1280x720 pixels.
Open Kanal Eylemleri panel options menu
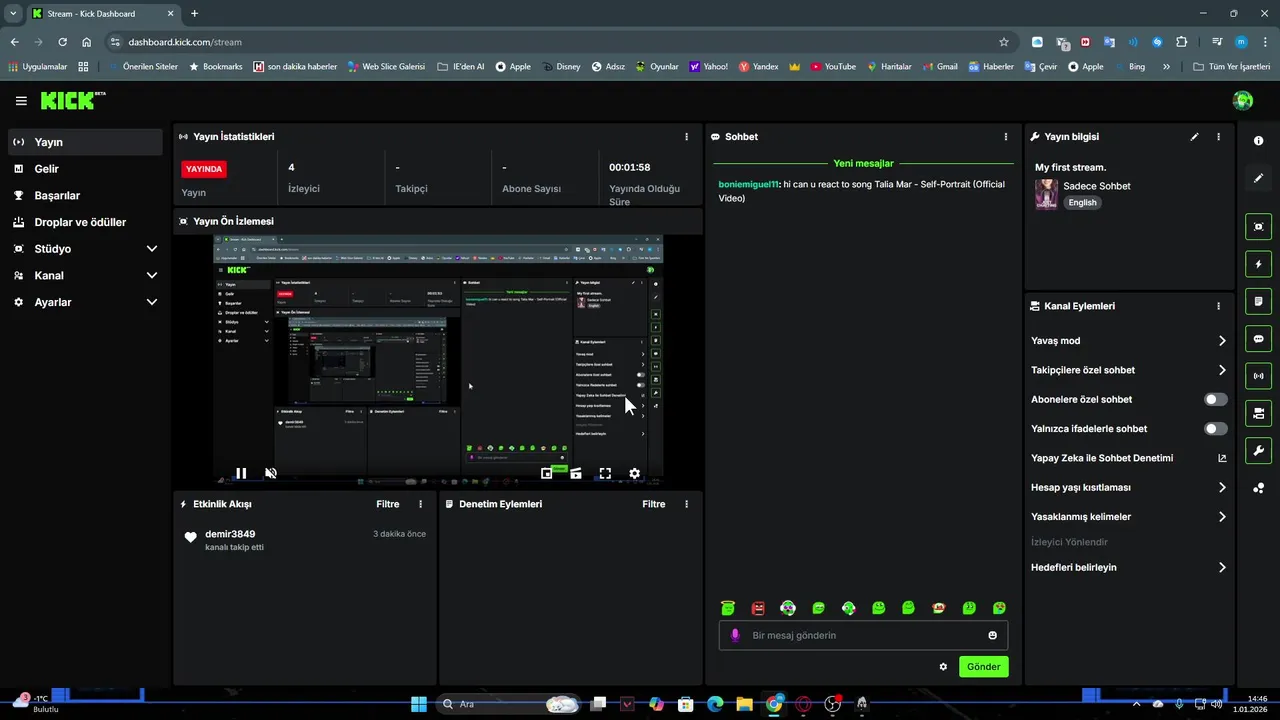point(1218,306)
